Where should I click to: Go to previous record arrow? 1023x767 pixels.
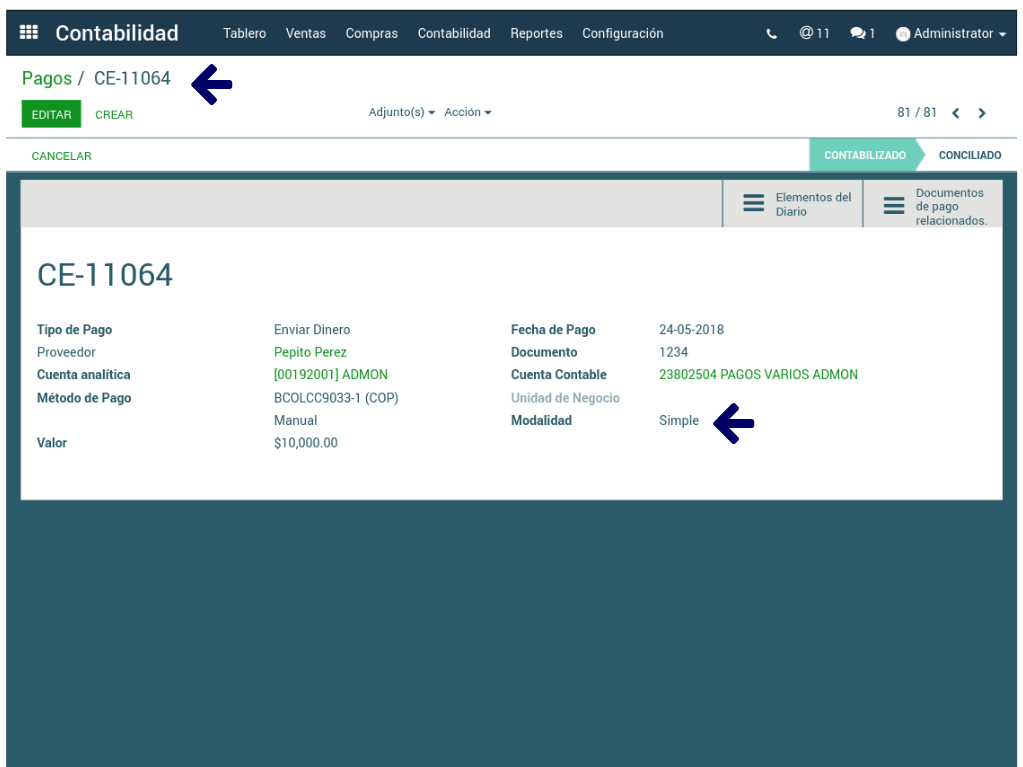click(x=956, y=113)
